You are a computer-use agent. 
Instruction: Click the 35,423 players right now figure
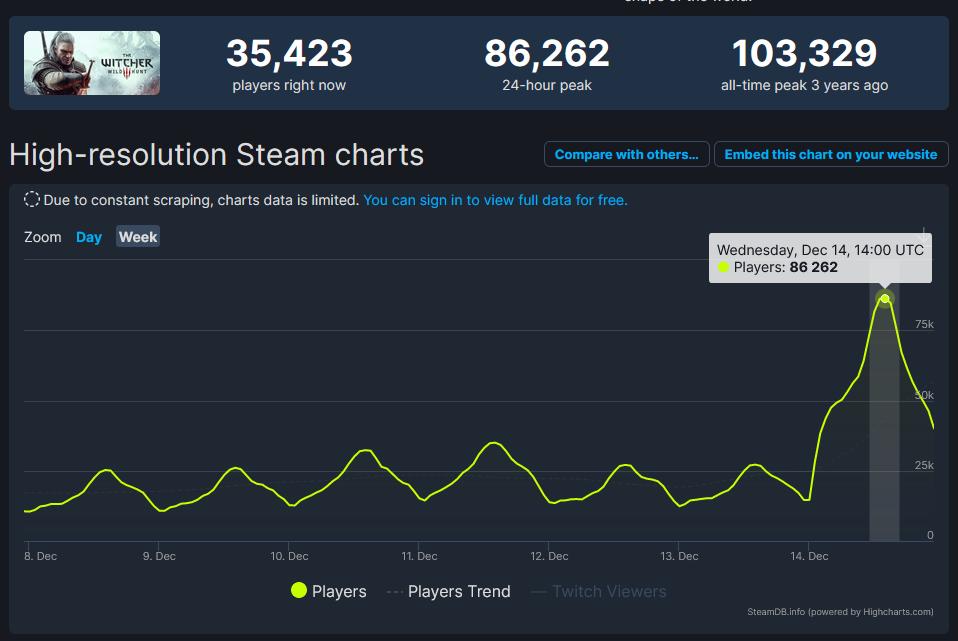tap(289, 53)
